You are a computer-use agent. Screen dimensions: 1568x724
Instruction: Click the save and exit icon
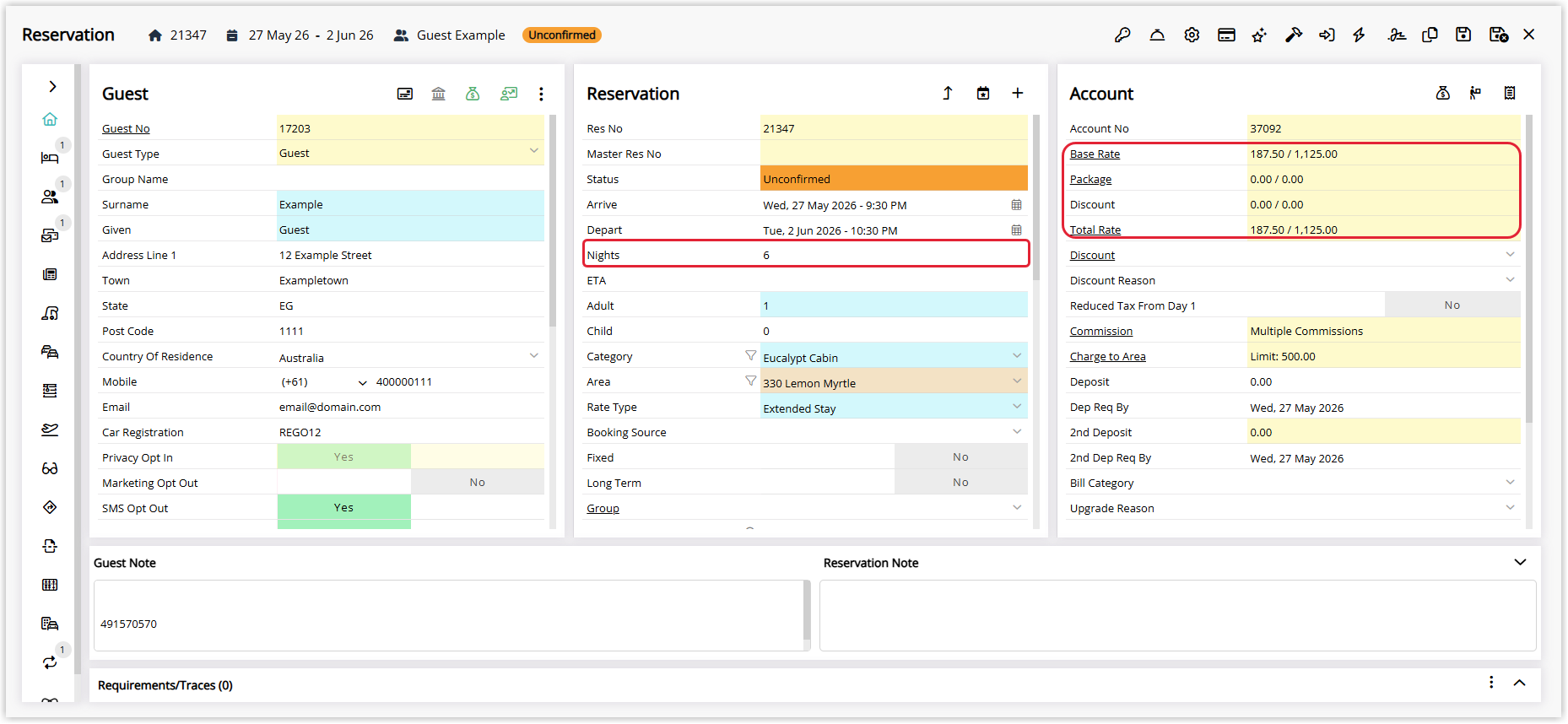point(1499,35)
